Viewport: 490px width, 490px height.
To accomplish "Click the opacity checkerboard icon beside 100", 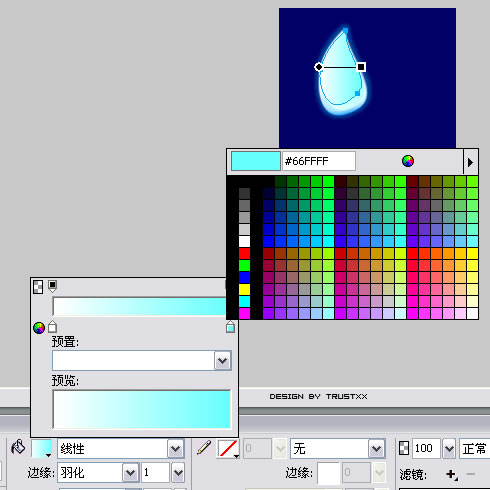I will point(404,448).
